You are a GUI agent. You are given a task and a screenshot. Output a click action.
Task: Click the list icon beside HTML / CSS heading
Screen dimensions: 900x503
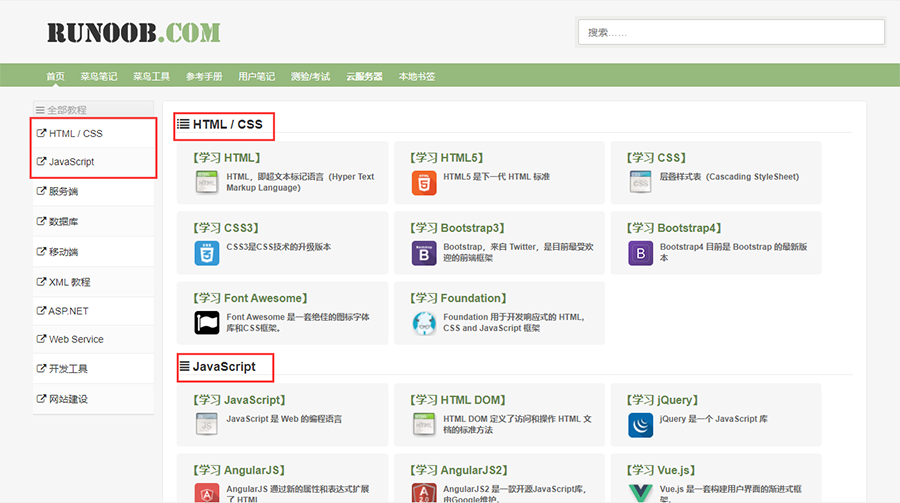tap(183, 124)
